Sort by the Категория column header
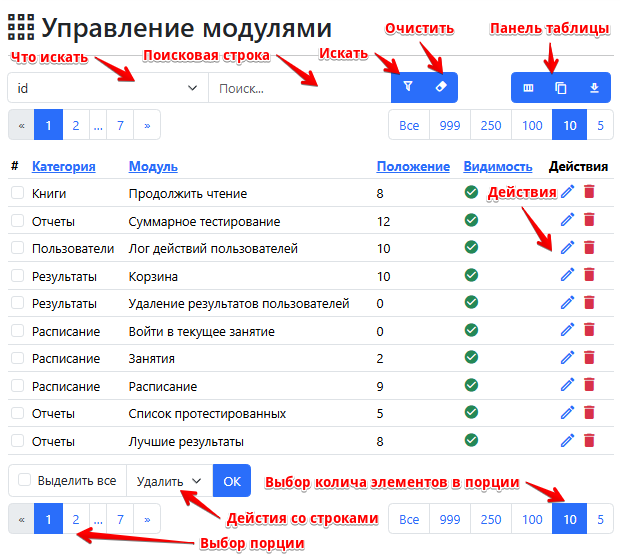Viewport: 623px width, 559px height. click(x=63, y=167)
